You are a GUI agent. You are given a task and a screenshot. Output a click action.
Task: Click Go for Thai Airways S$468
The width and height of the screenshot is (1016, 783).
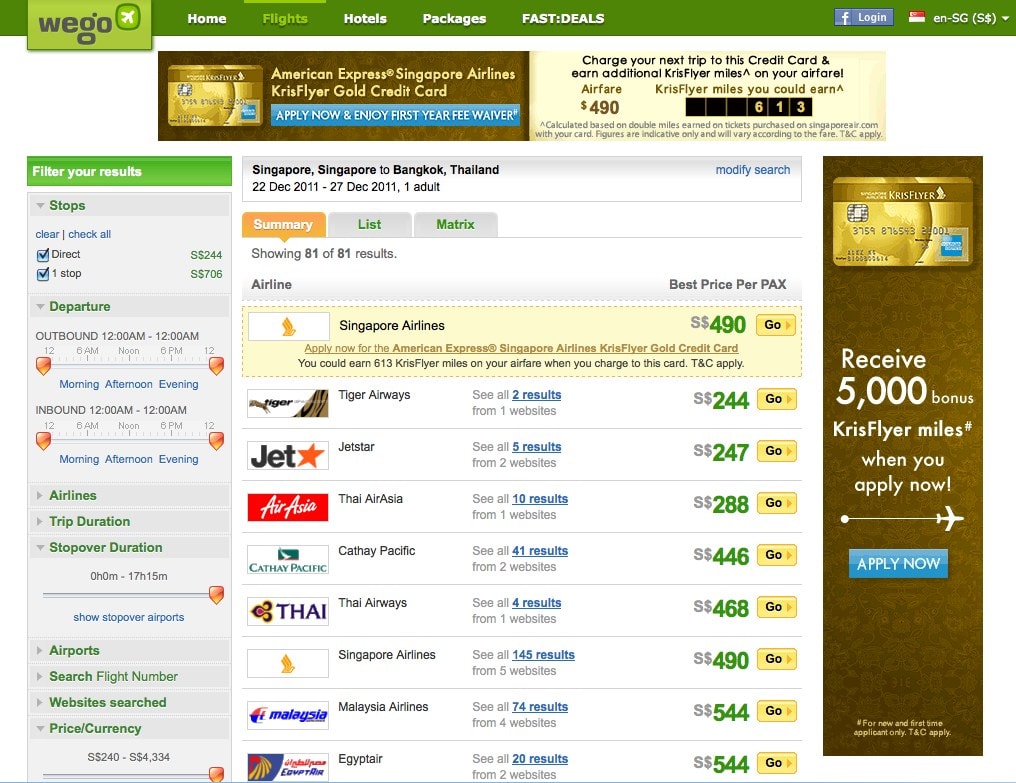point(776,607)
